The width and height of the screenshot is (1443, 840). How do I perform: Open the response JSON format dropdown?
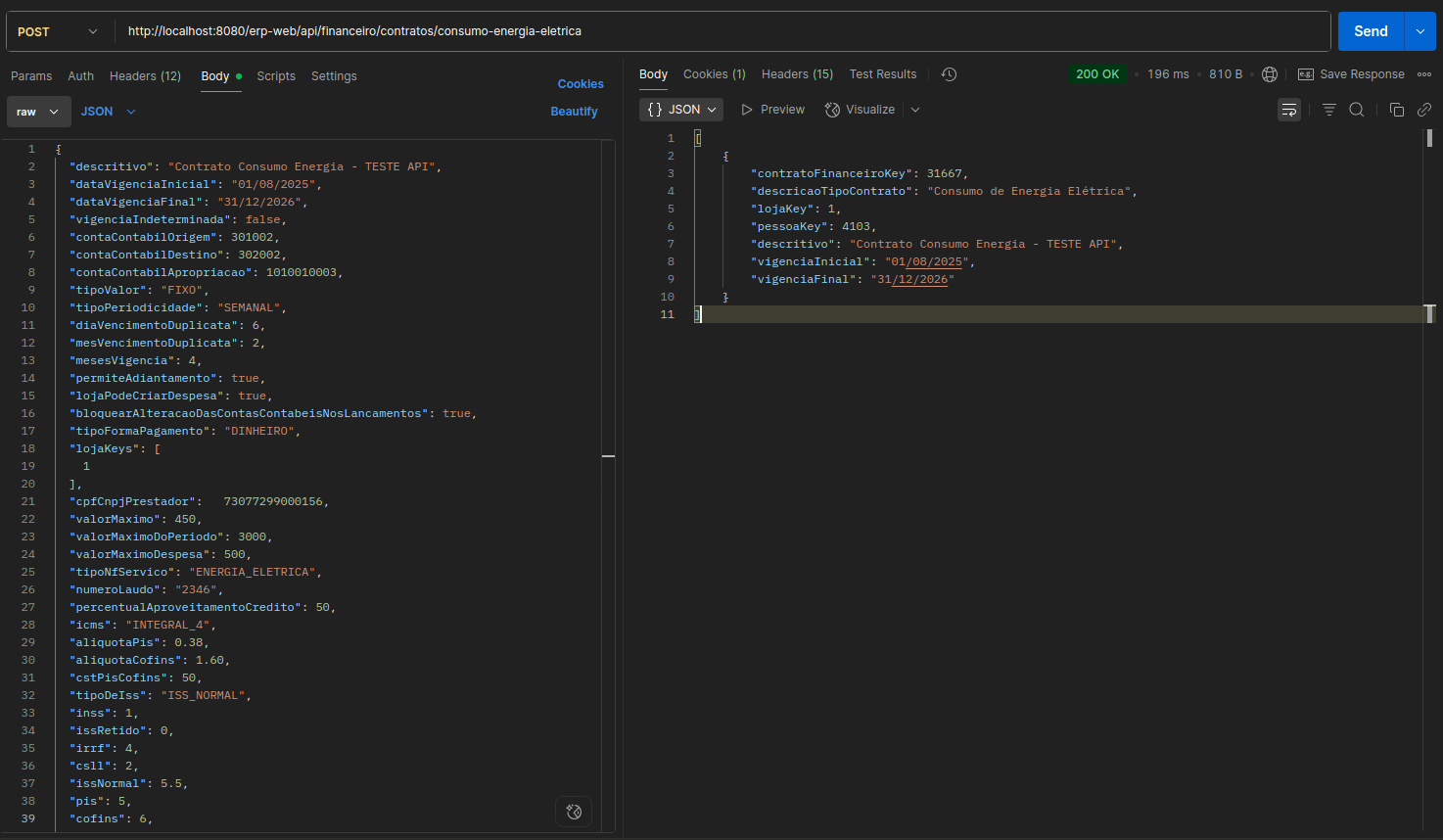[x=681, y=110]
